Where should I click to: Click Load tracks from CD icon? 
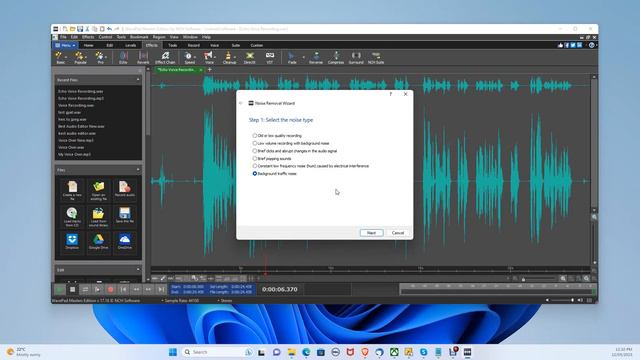[72, 217]
